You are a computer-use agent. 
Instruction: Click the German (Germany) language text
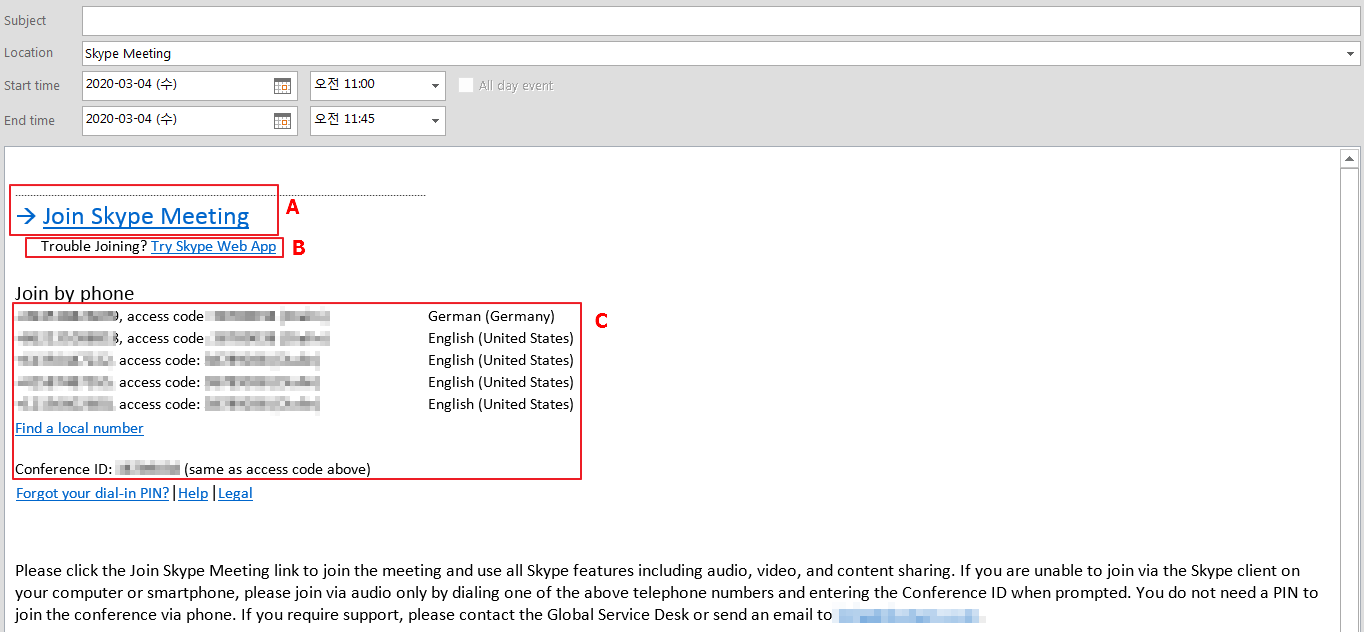point(491,316)
